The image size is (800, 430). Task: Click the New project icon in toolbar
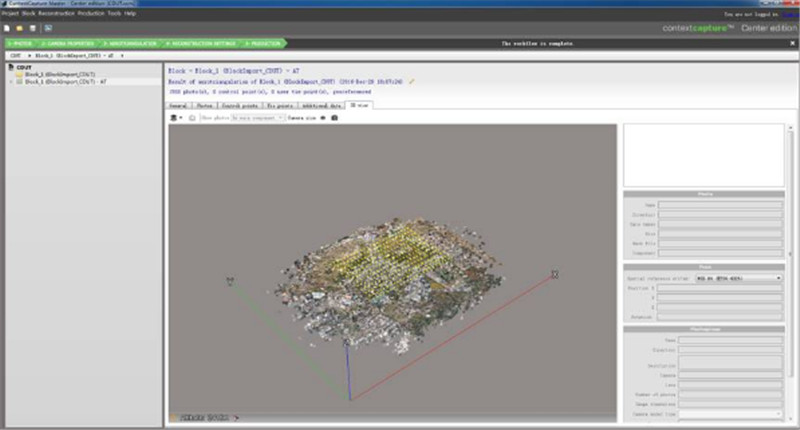coord(6,27)
